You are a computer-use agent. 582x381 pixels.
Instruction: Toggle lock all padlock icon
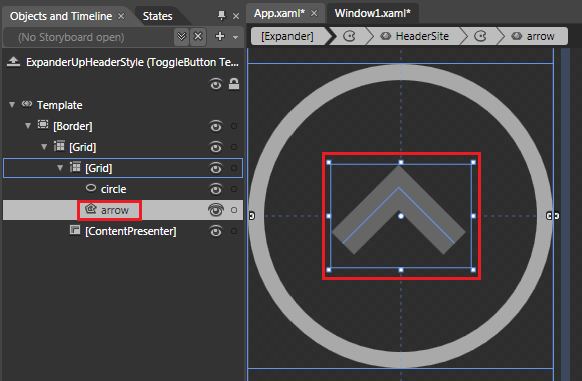[x=234, y=84]
